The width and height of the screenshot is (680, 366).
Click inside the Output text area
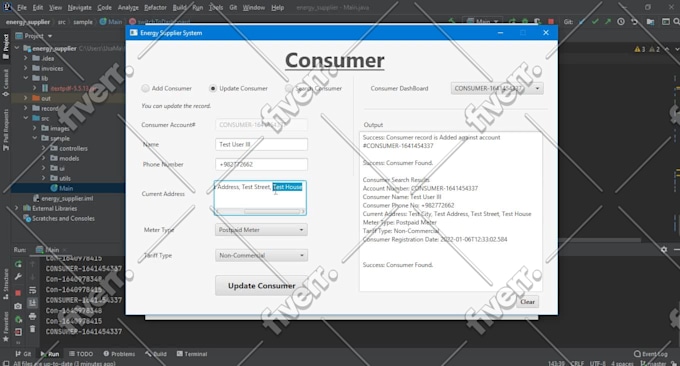pos(451,212)
